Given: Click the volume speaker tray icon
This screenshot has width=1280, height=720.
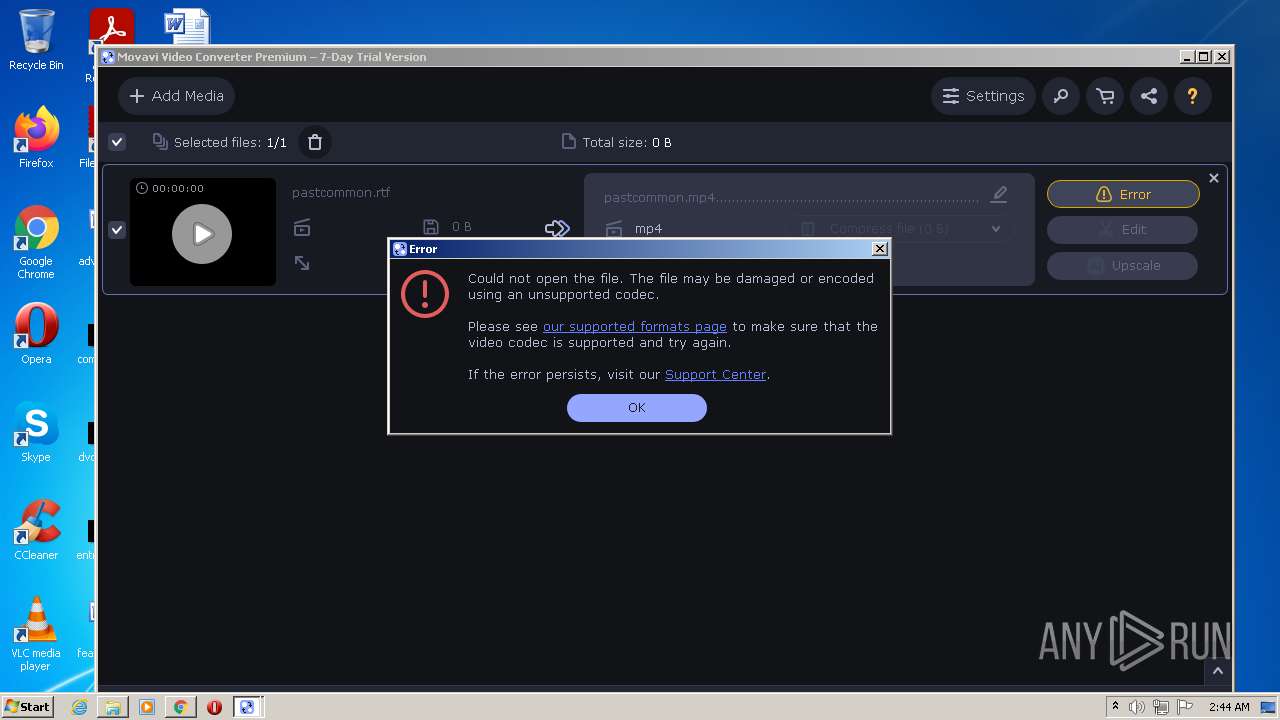Looking at the screenshot, I should point(1137,707).
